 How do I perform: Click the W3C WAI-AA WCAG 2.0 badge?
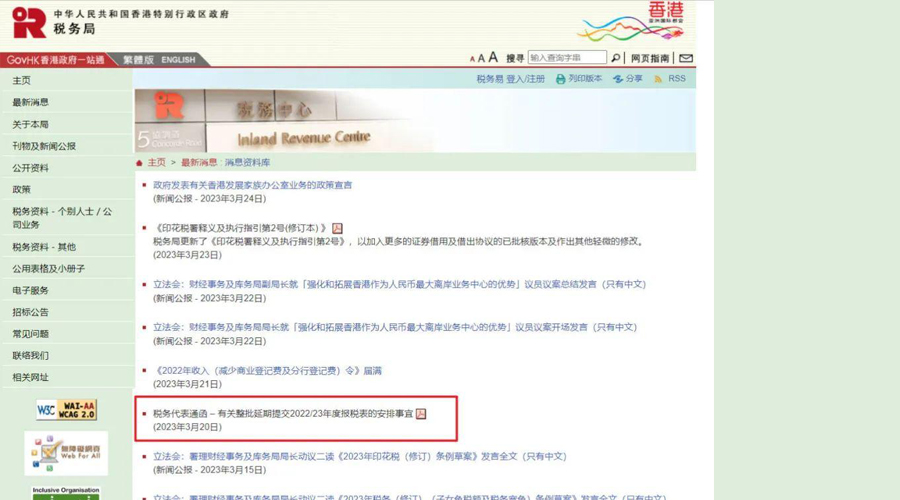click(67, 410)
